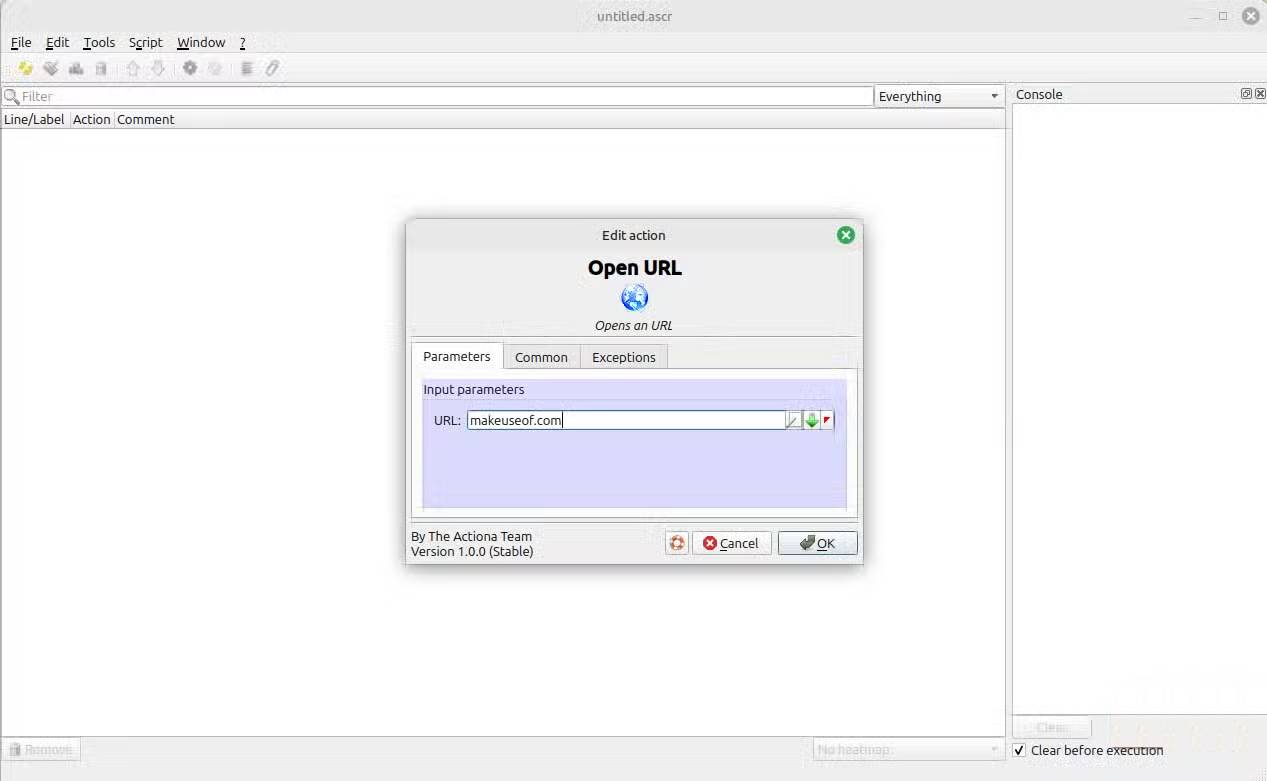Viewport: 1267px width, 781px height.
Task: Click the toolbar icon between tag and trash
Action: 76,68
